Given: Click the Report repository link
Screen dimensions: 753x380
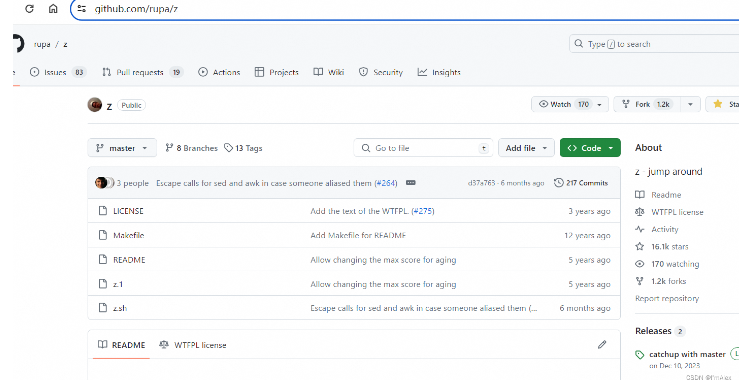Looking at the screenshot, I should tap(667, 298).
